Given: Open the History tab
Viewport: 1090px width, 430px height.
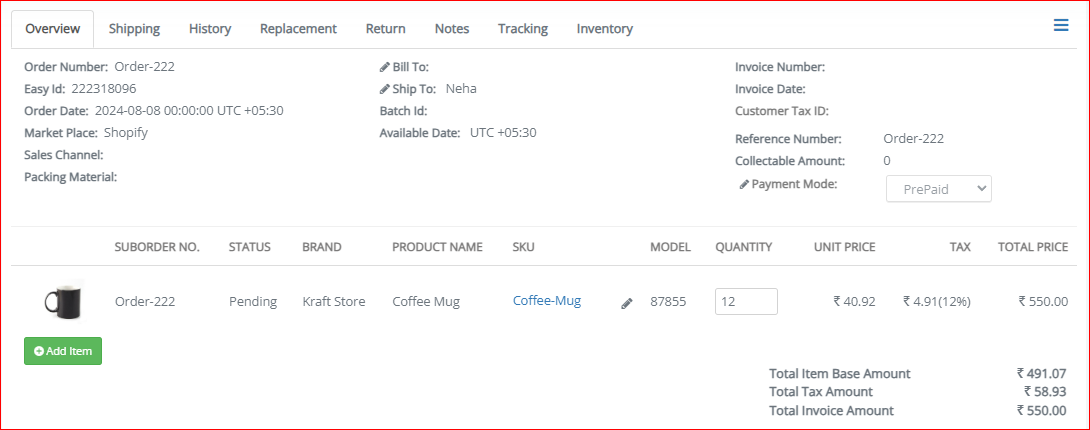Looking at the screenshot, I should tap(210, 29).
